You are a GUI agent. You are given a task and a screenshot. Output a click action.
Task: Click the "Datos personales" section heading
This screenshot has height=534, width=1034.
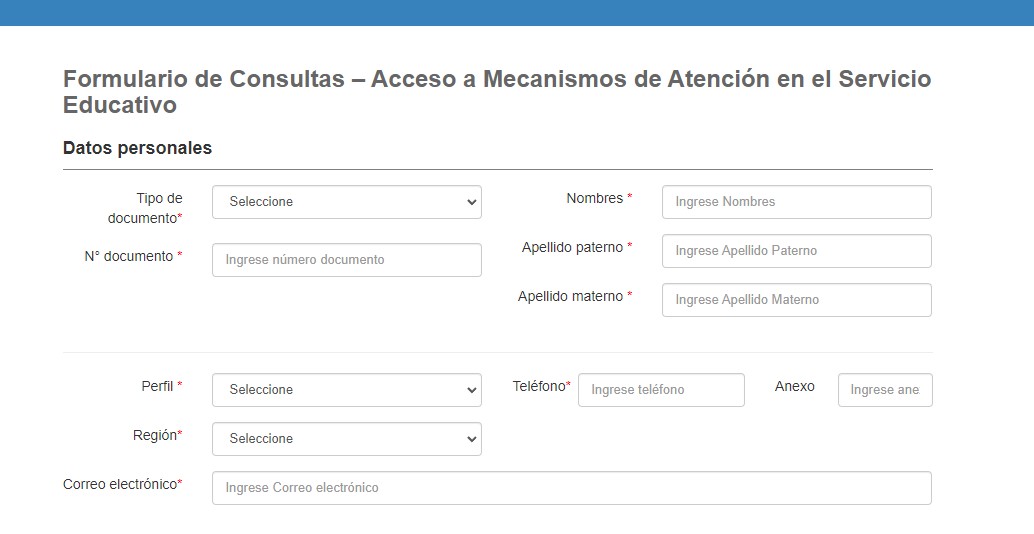(x=137, y=148)
